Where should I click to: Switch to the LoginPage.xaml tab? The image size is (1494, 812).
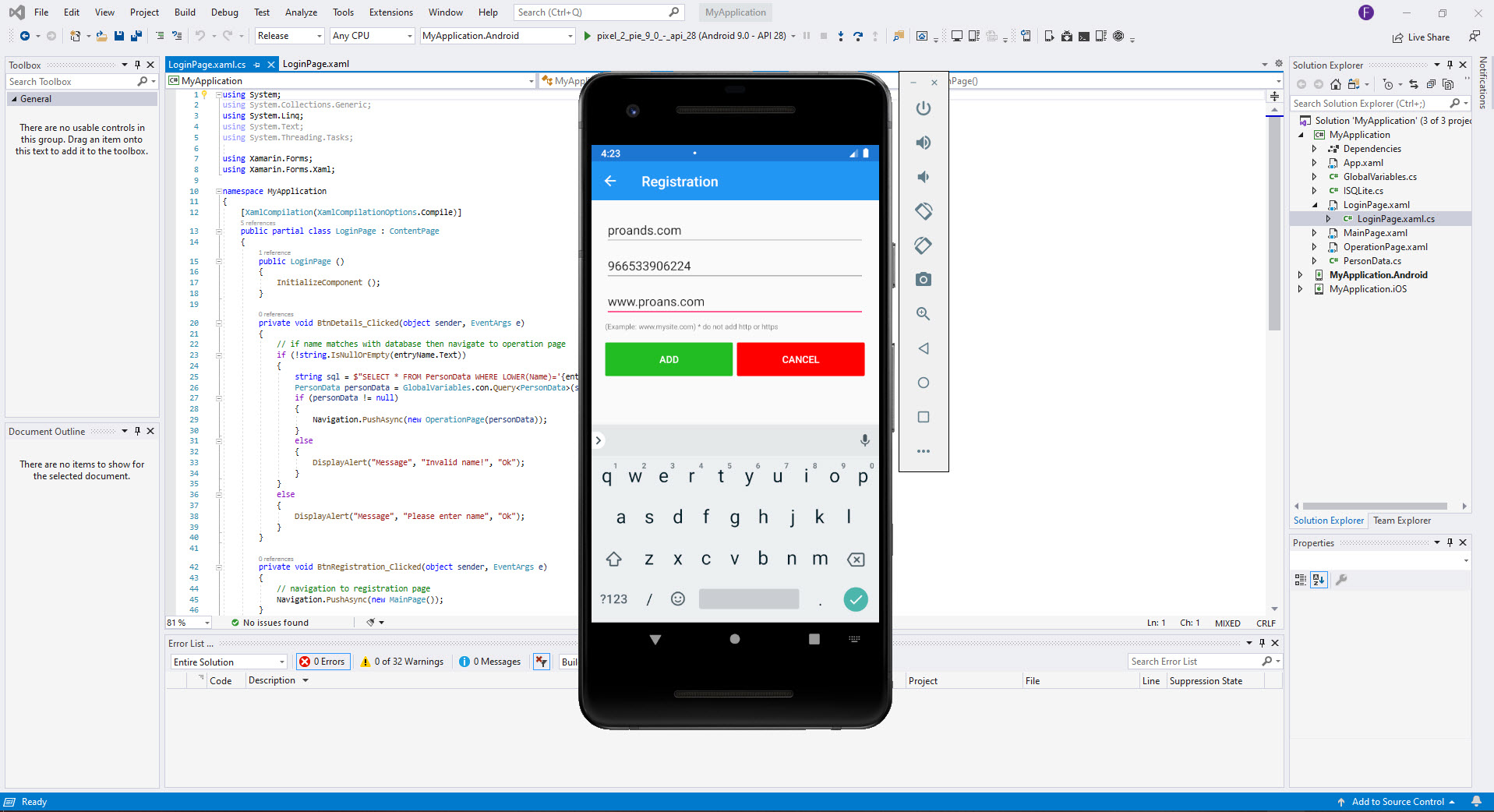tap(316, 64)
